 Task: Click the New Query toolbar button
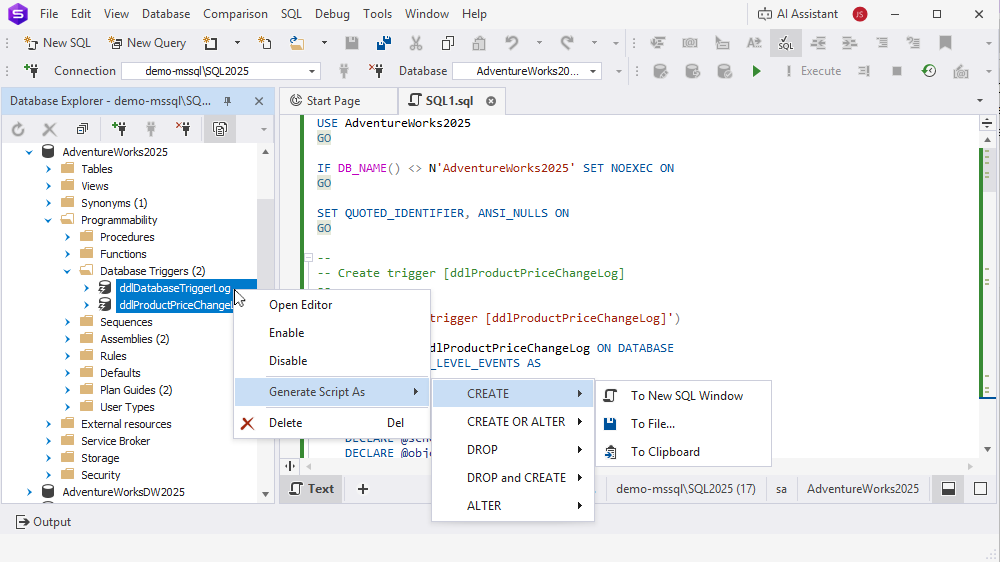147,43
